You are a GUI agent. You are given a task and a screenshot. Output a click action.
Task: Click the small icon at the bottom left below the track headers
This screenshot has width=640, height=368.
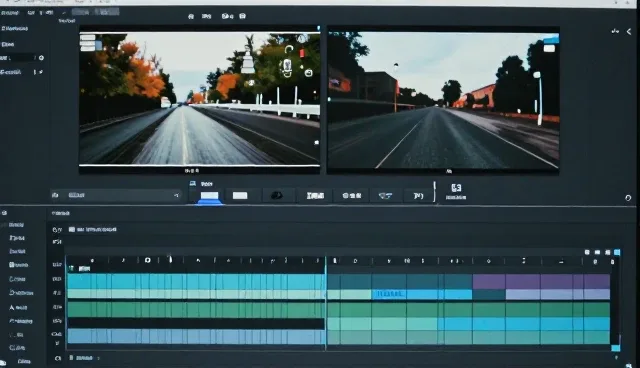pos(58,358)
